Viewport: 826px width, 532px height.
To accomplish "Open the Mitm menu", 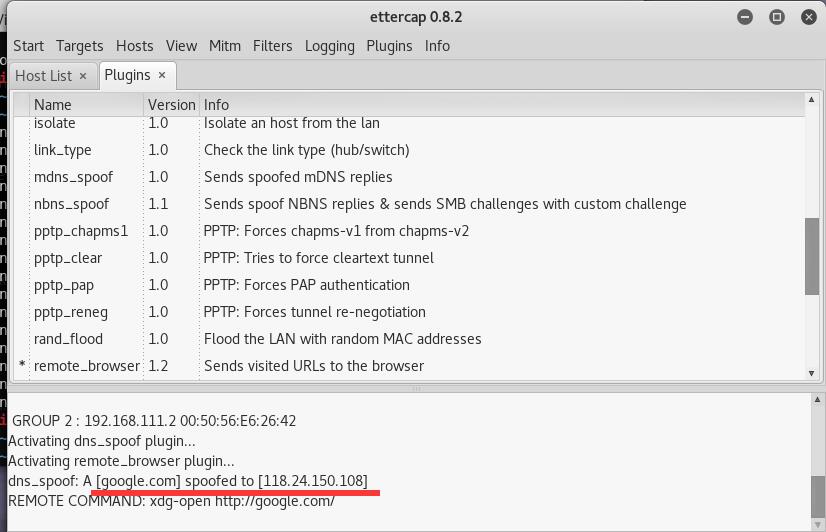I will pos(224,46).
